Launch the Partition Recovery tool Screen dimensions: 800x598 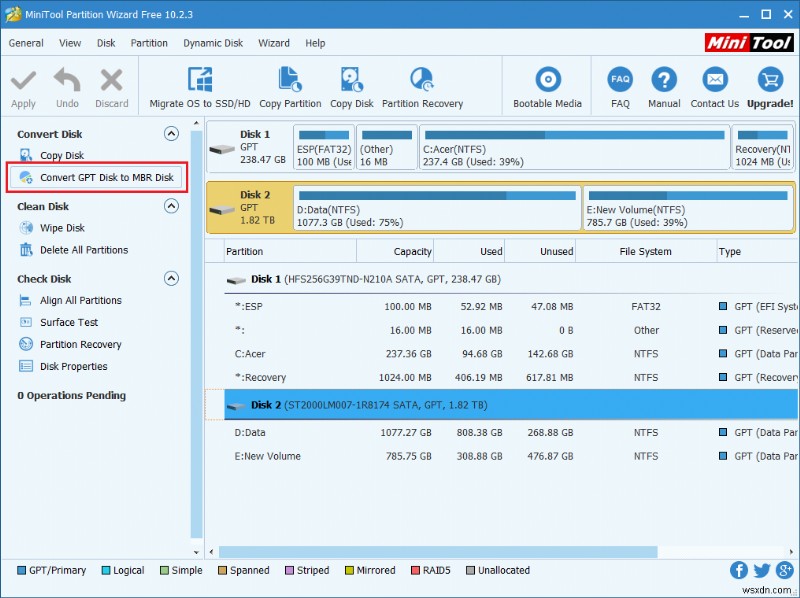(420, 77)
